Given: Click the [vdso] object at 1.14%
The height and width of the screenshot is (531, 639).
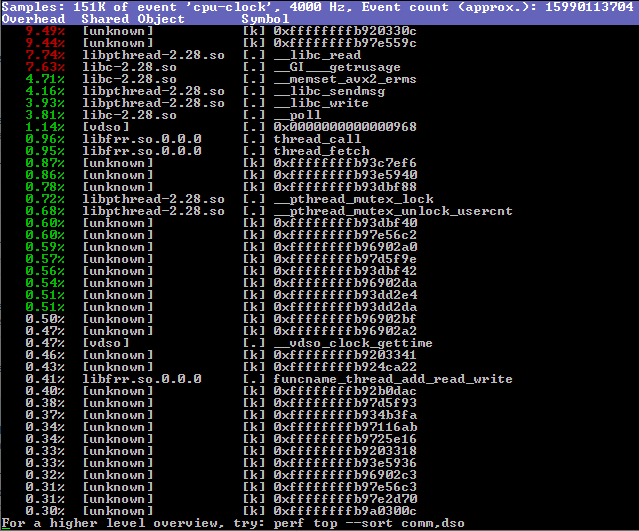Looking at the screenshot, I should pos(106,127).
